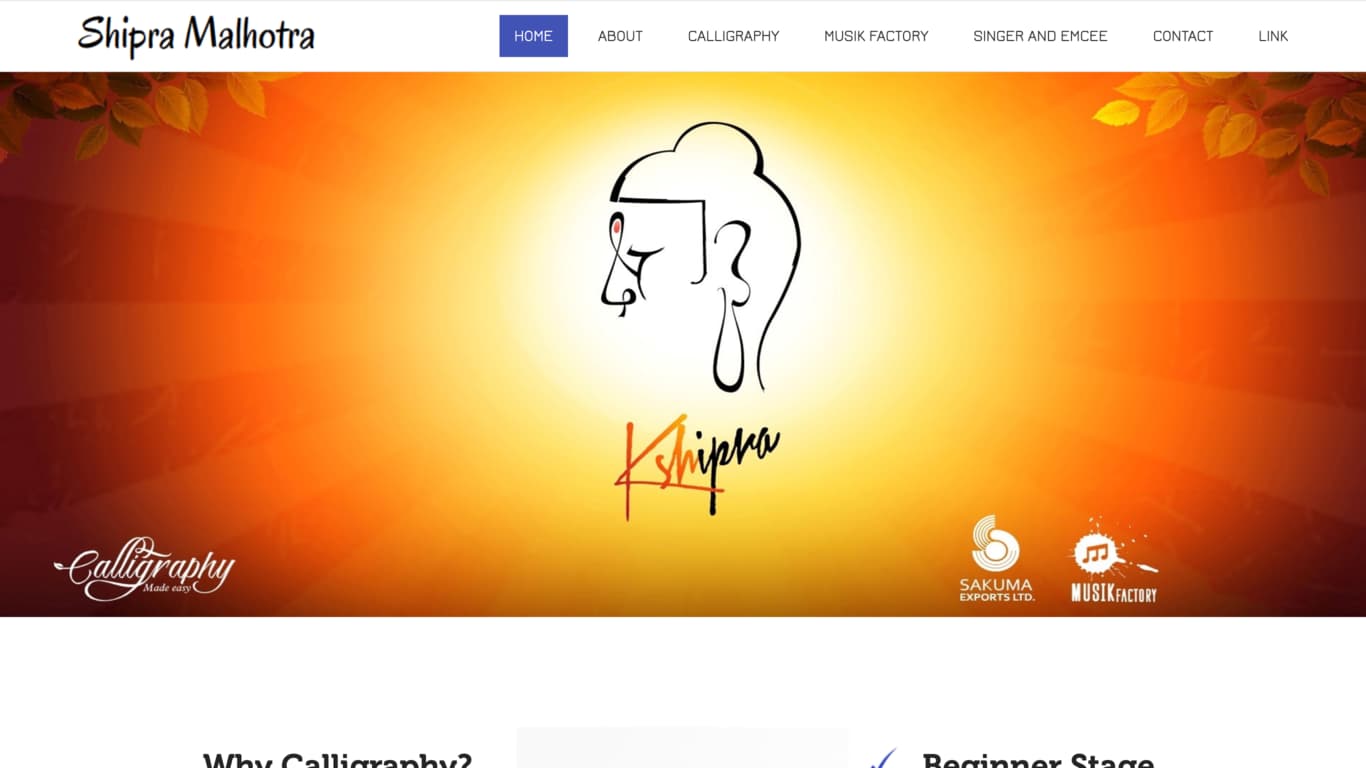The width and height of the screenshot is (1366, 768).
Task: Click the blue checkmark beside Beginner Stage
Action: pos(884,759)
